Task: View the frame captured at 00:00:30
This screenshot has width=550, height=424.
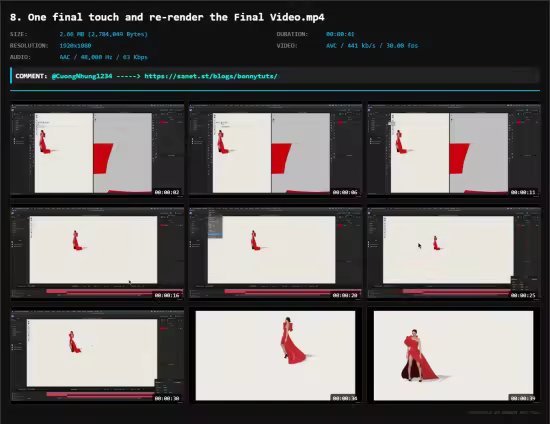Action: pos(97,356)
